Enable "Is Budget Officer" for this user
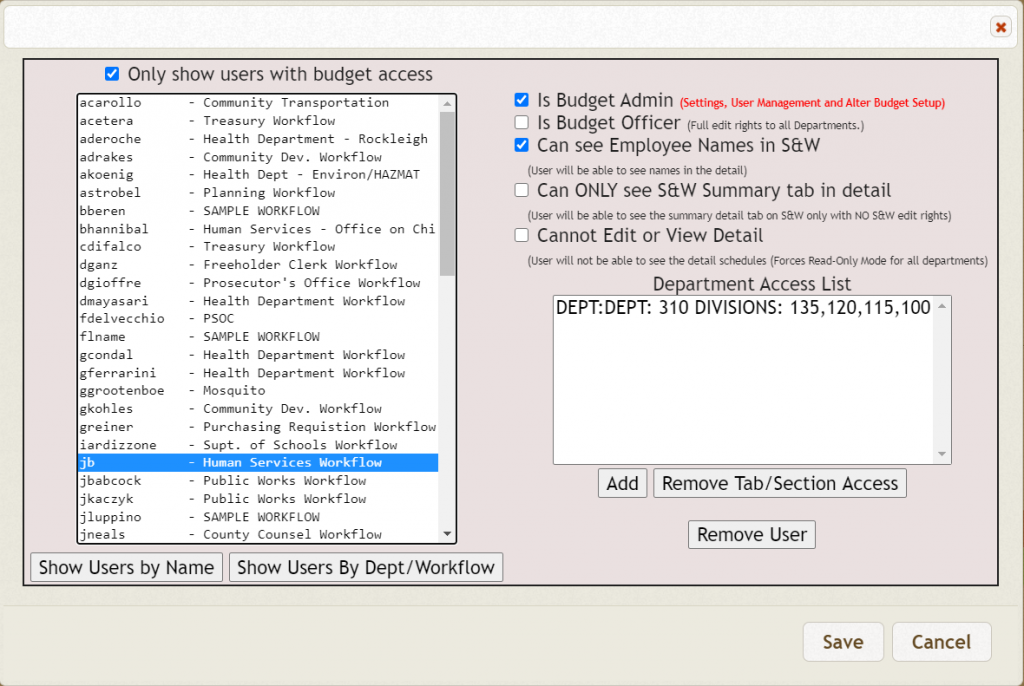1024x686 pixels. coord(521,121)
